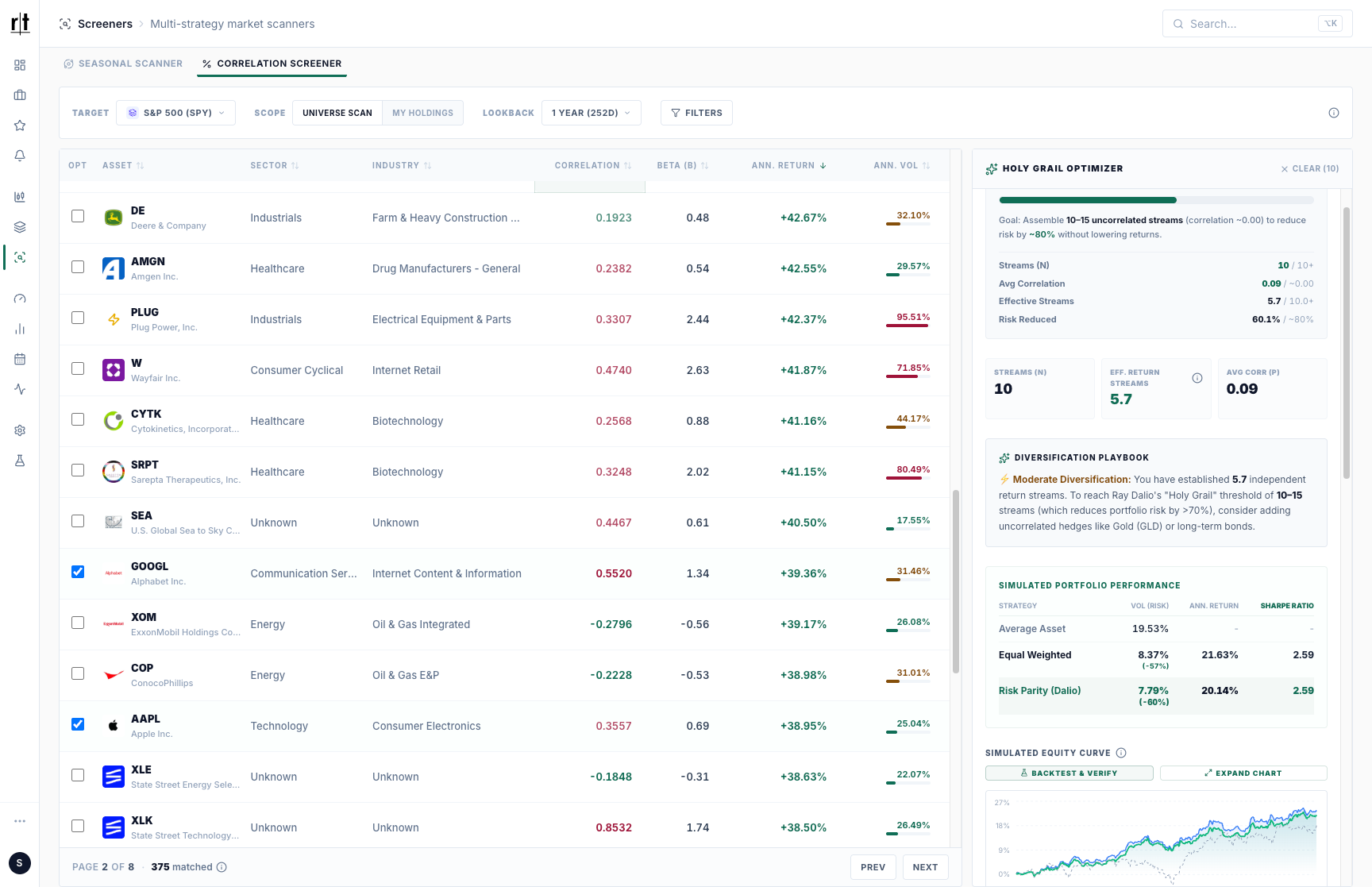The image size is (1372, 887).
Task: Open the watchlist star icon in sidebar
Action: click(x=20, y=125)
